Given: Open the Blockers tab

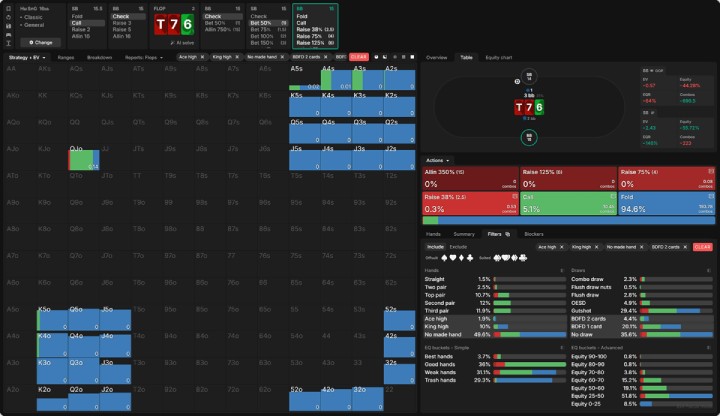Looking at the screenshot, I should 534,234.
